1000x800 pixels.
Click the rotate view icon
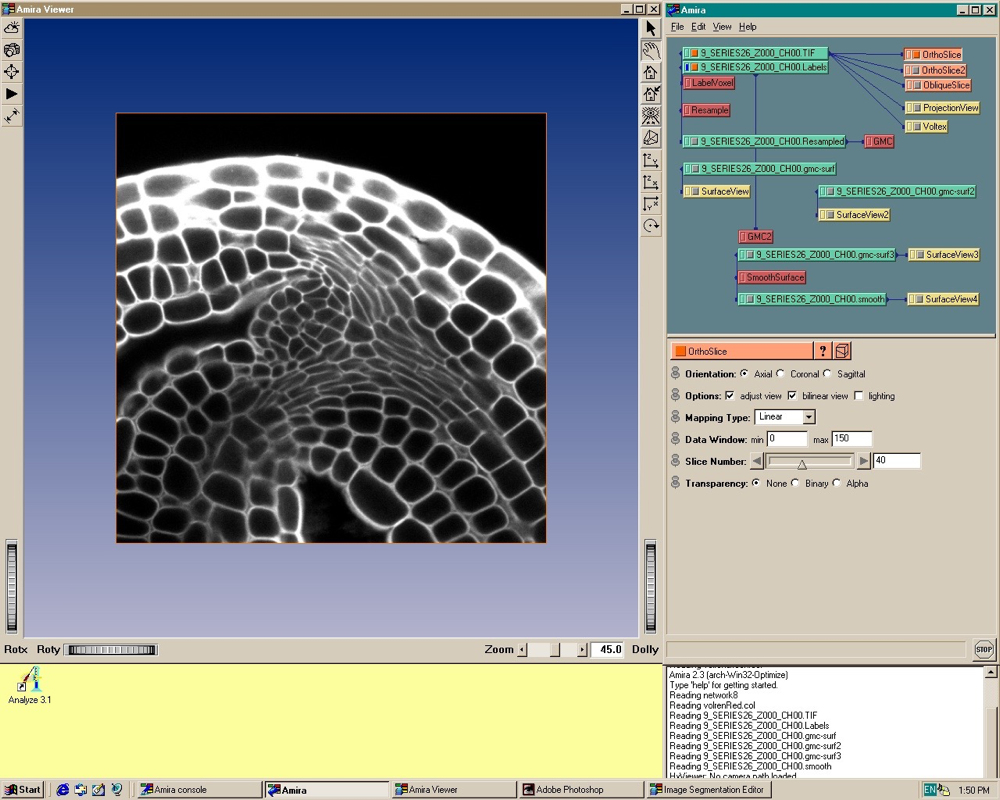[651, 226]
